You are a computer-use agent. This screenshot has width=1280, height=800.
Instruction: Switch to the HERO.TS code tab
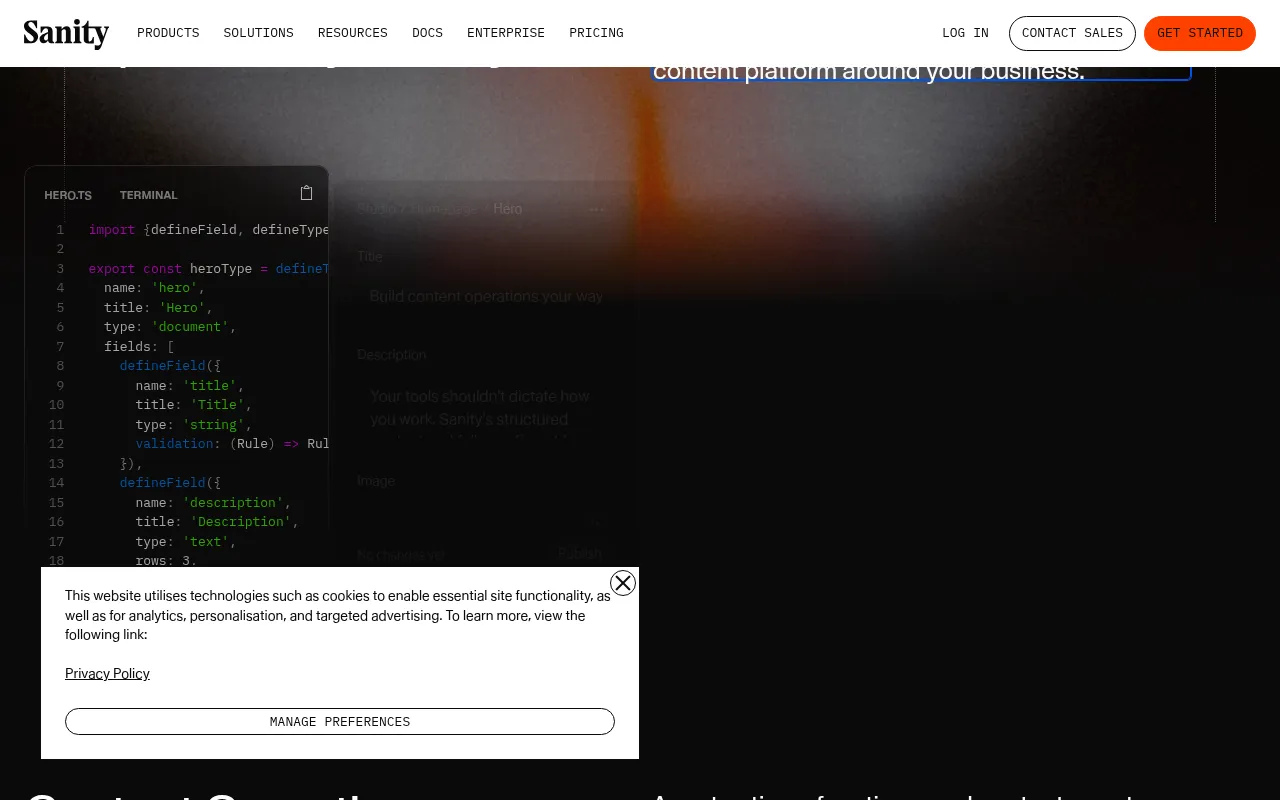pyautogui.click(x=68, y=195)
